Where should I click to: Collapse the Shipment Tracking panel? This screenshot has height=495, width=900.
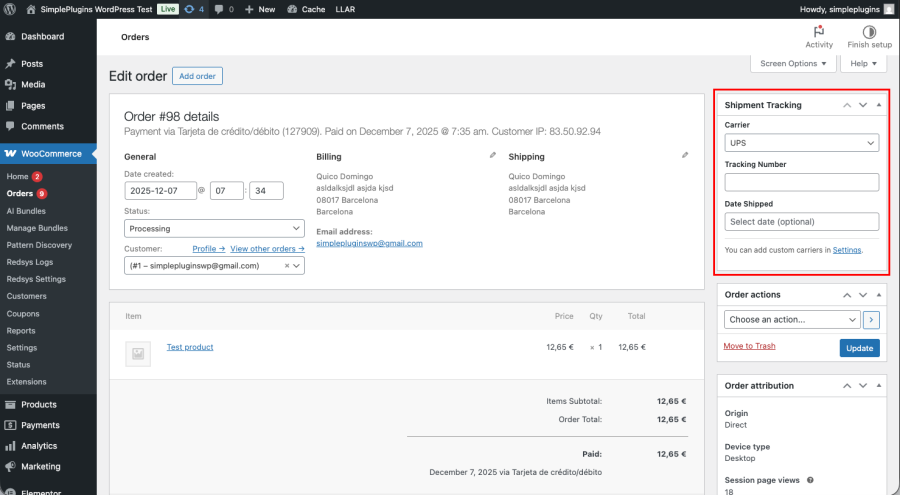coord(879,105)
